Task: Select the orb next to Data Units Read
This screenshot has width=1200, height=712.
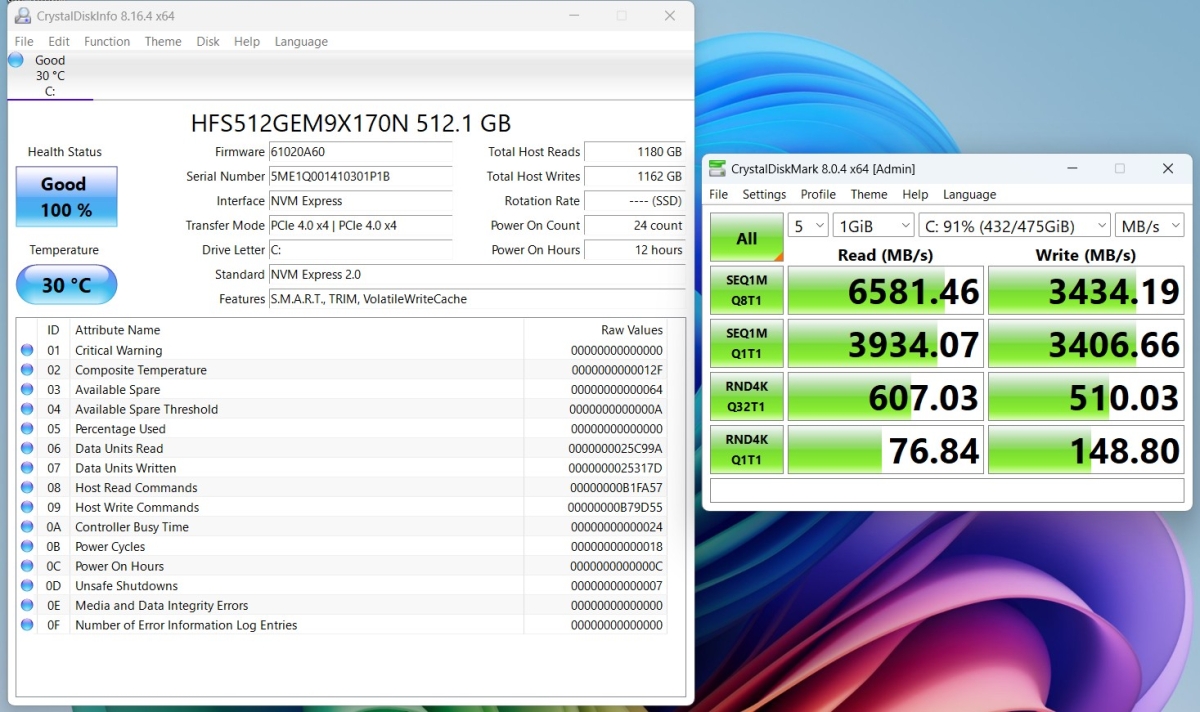Action: tap(27, 449)
